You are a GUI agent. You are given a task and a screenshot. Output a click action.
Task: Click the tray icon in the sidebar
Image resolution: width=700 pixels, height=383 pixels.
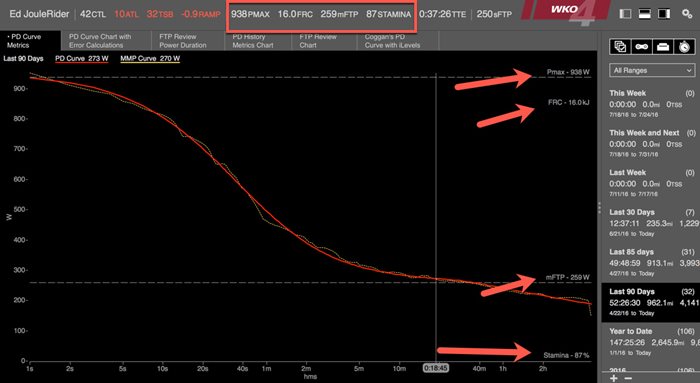[663, 46]
